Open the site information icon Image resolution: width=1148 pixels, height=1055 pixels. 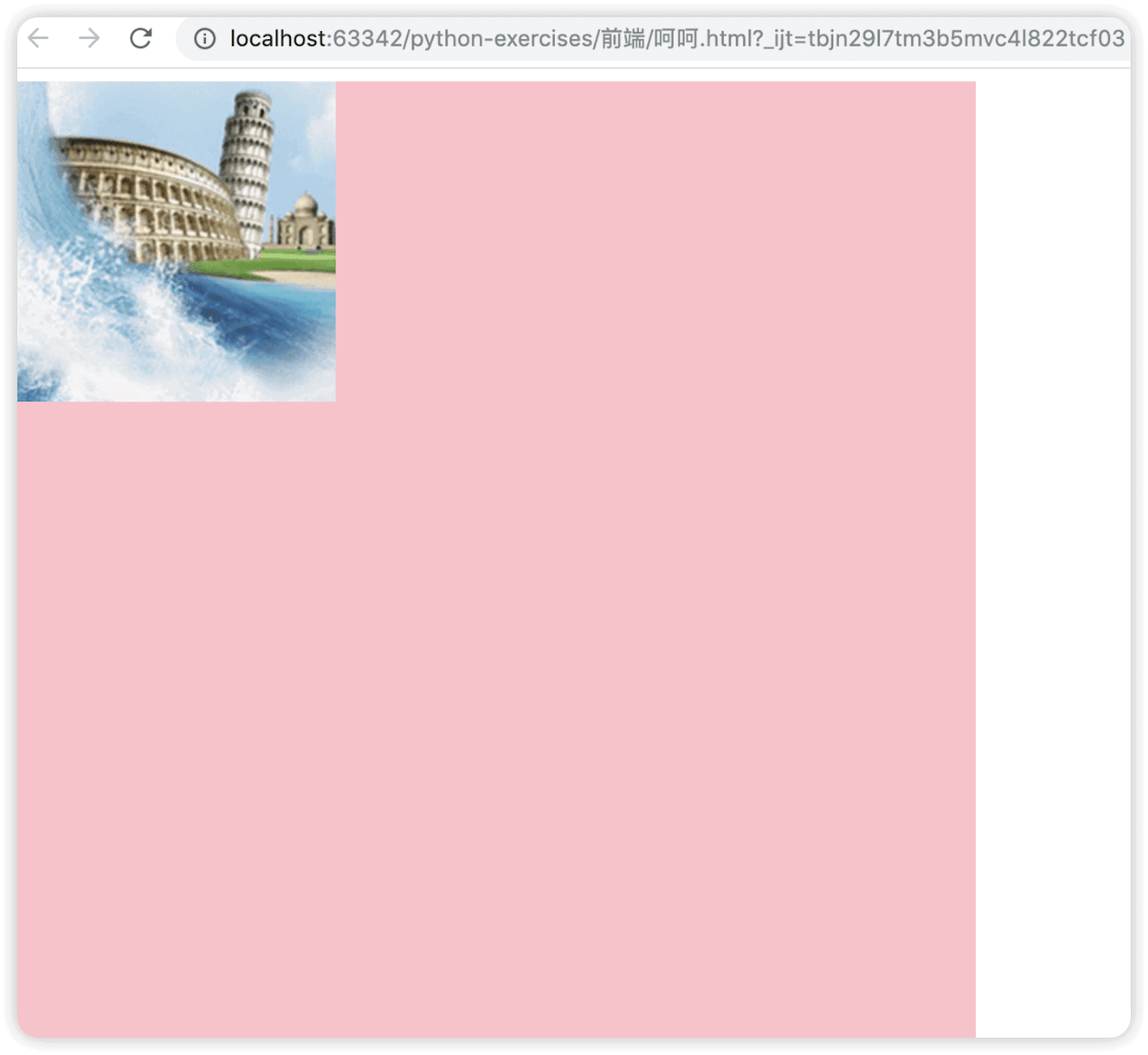pyautogui.click(x=204, y=39)
